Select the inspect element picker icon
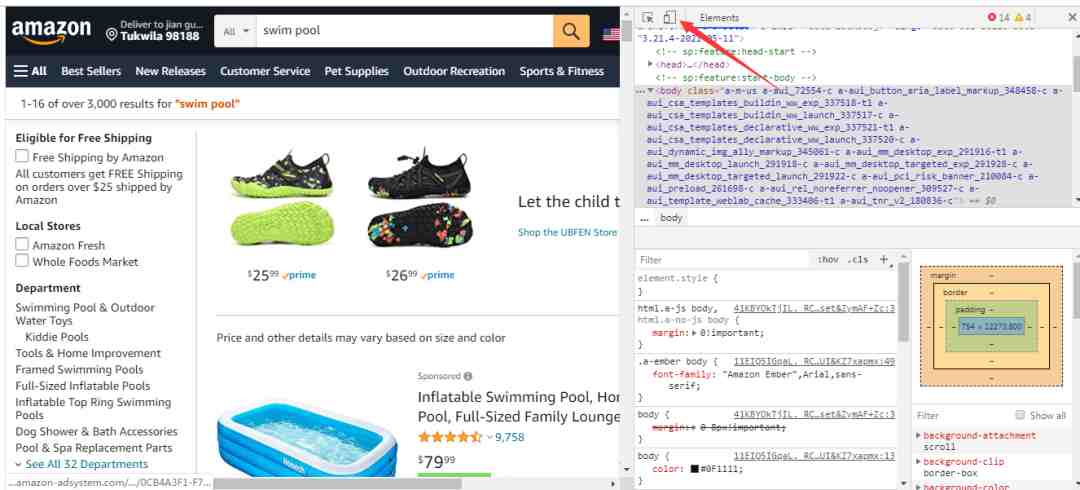This screenshot has width=1080, height=490. (x=647, y=18)
